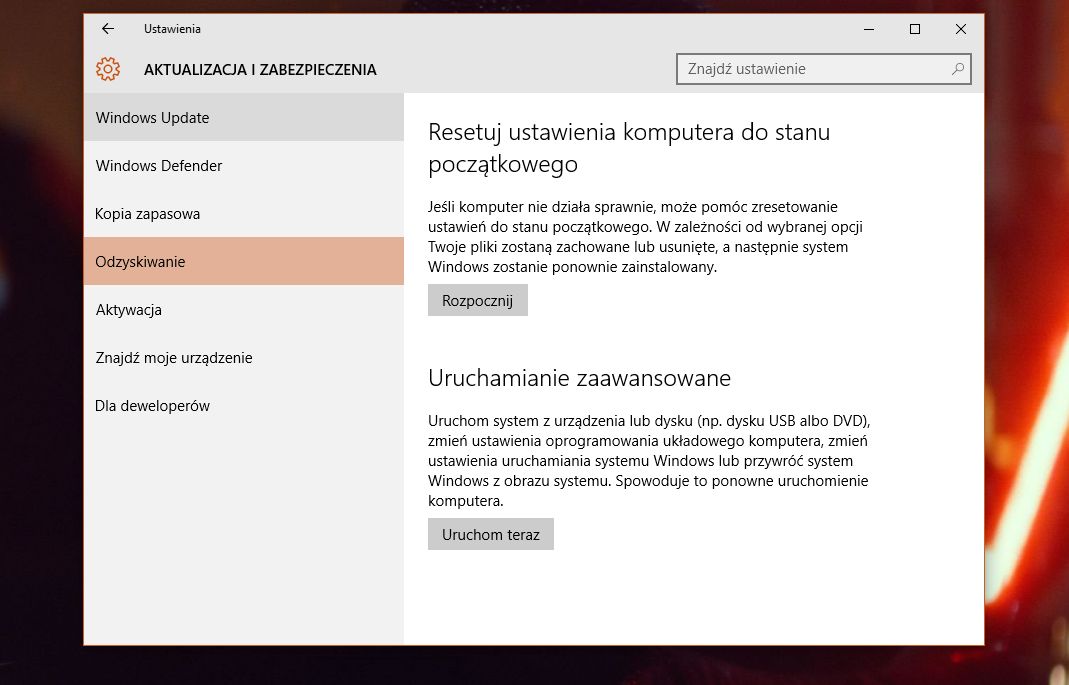Open the Dla deweloperów section
The height and width of the screenshot is (685, 1069).
coord(152,405)
